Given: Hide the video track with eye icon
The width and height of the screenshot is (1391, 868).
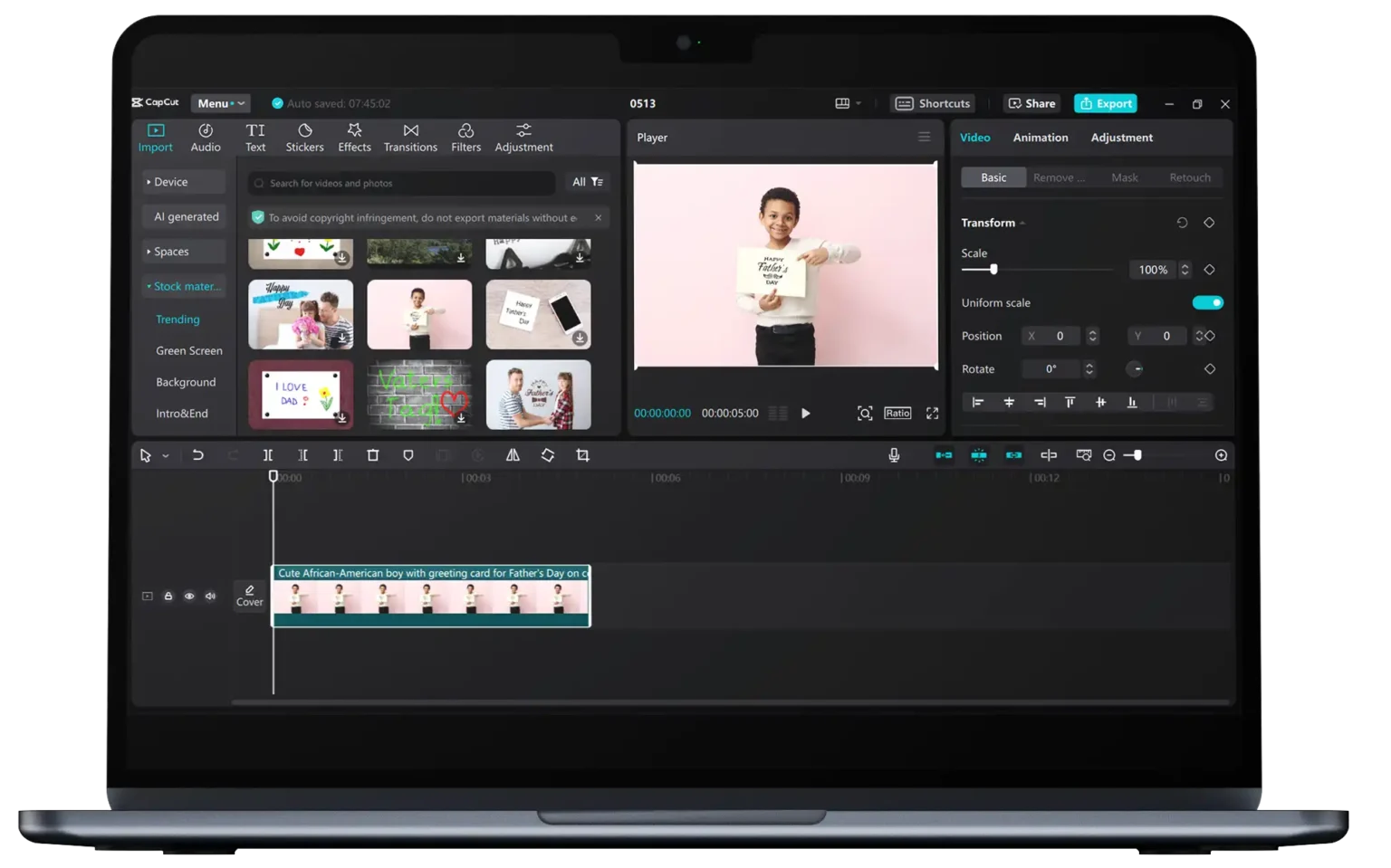Looking at the screenshot, I should tap(189, 596).
